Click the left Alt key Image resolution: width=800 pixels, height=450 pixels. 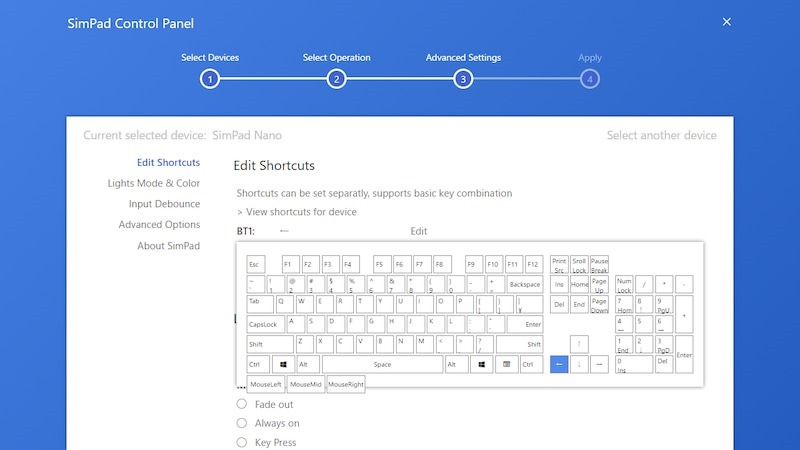point(308,364)
